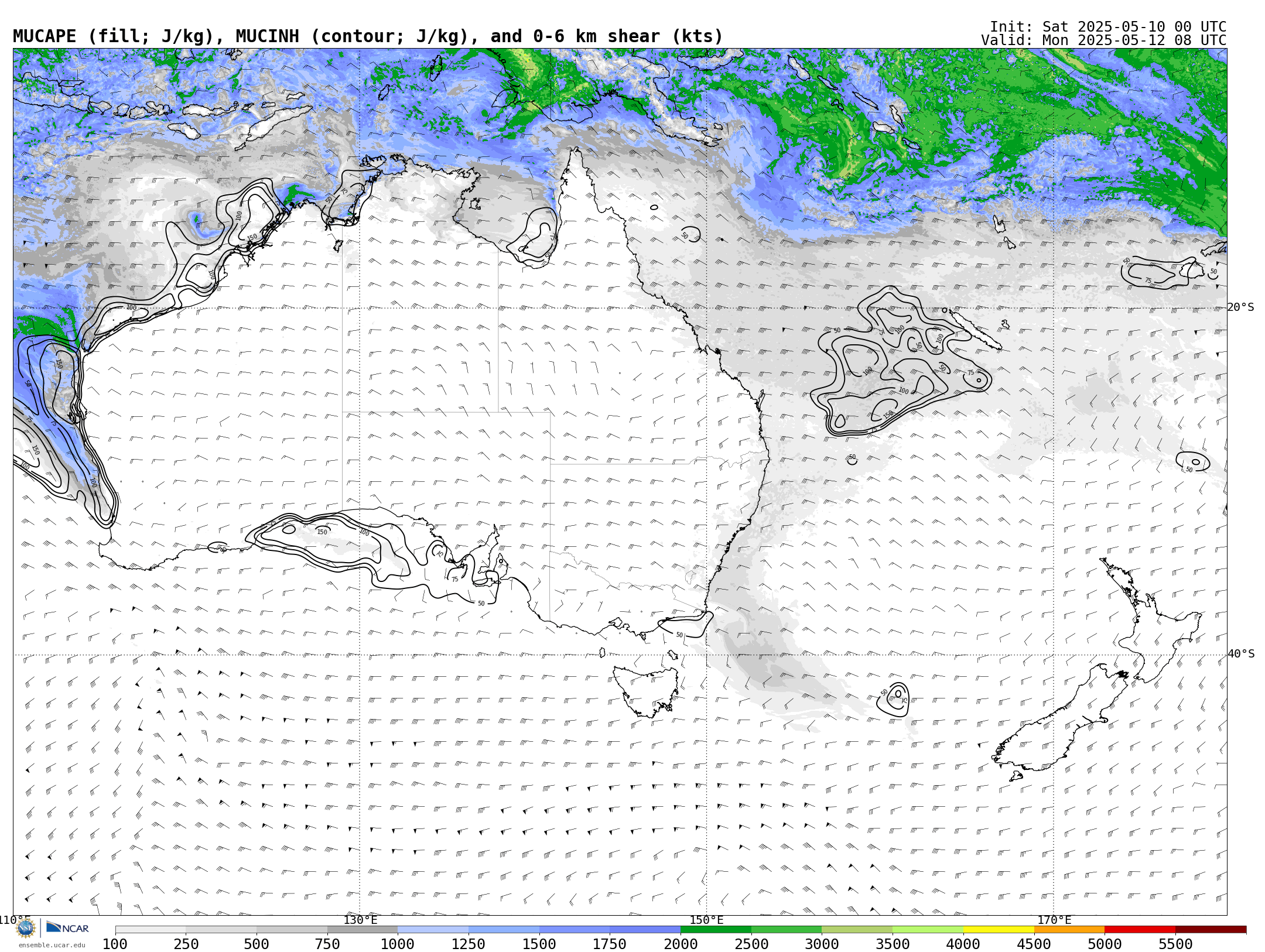Click the 130°E longitude label

(x=360, y=920)
